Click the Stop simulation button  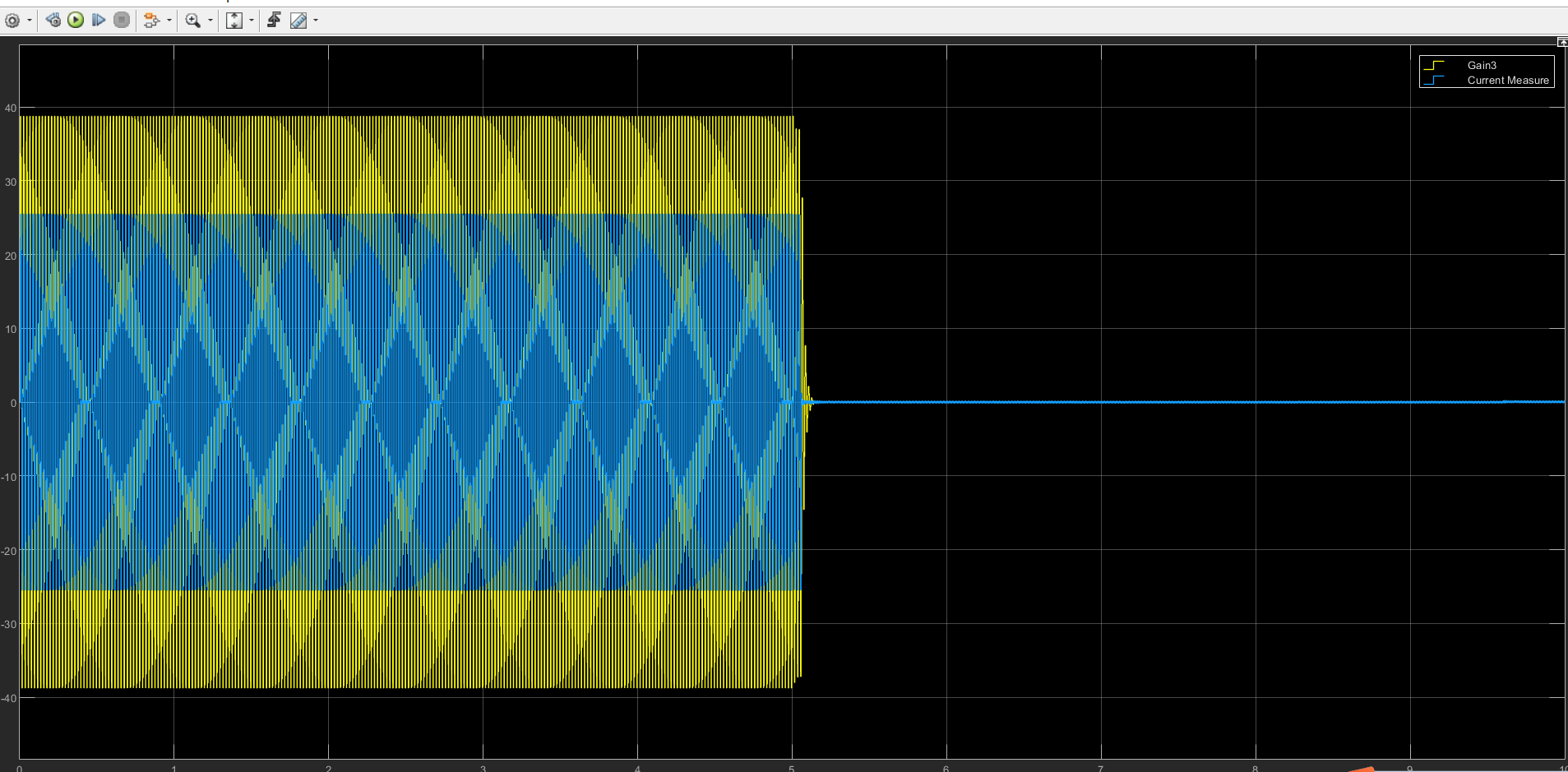tap(122, 20)
